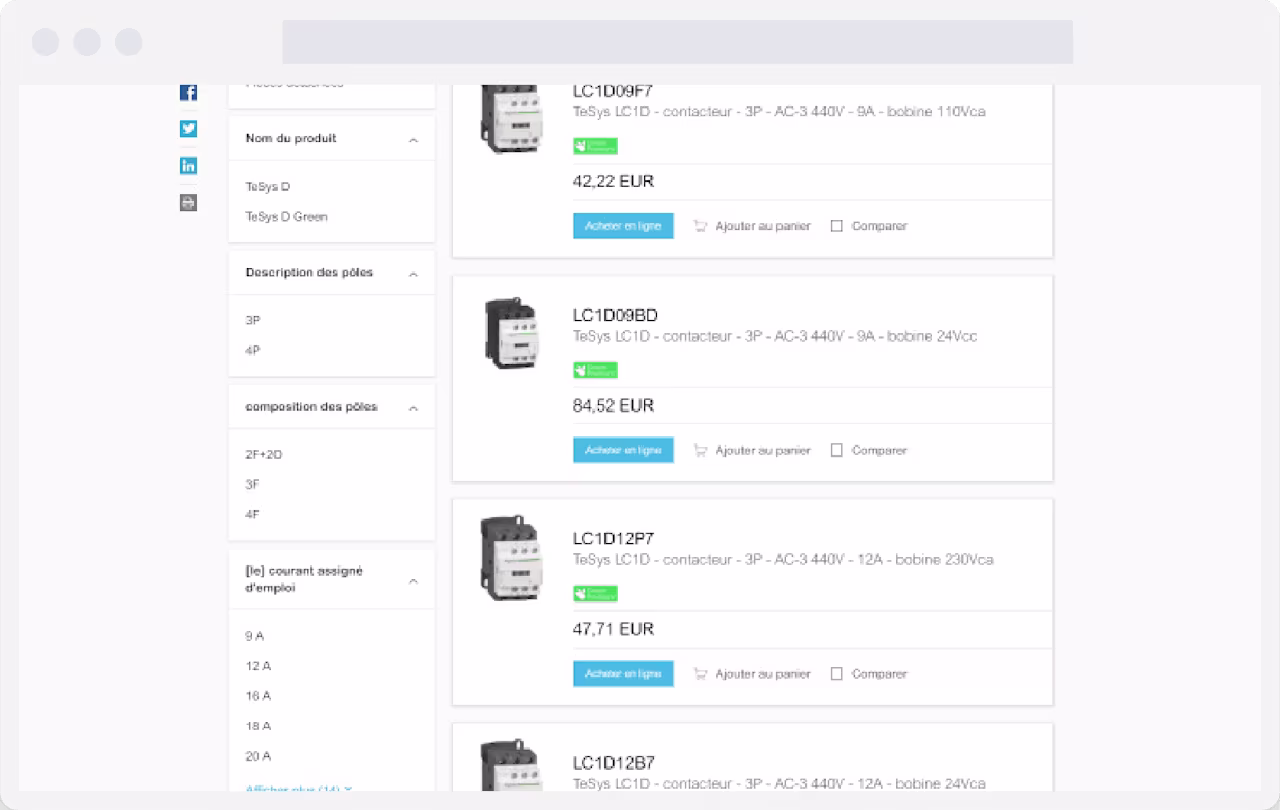Viewport: 1280px width, 810px height.
Task: Click the 42,22 EUR price
Action: tap(613, 182)
